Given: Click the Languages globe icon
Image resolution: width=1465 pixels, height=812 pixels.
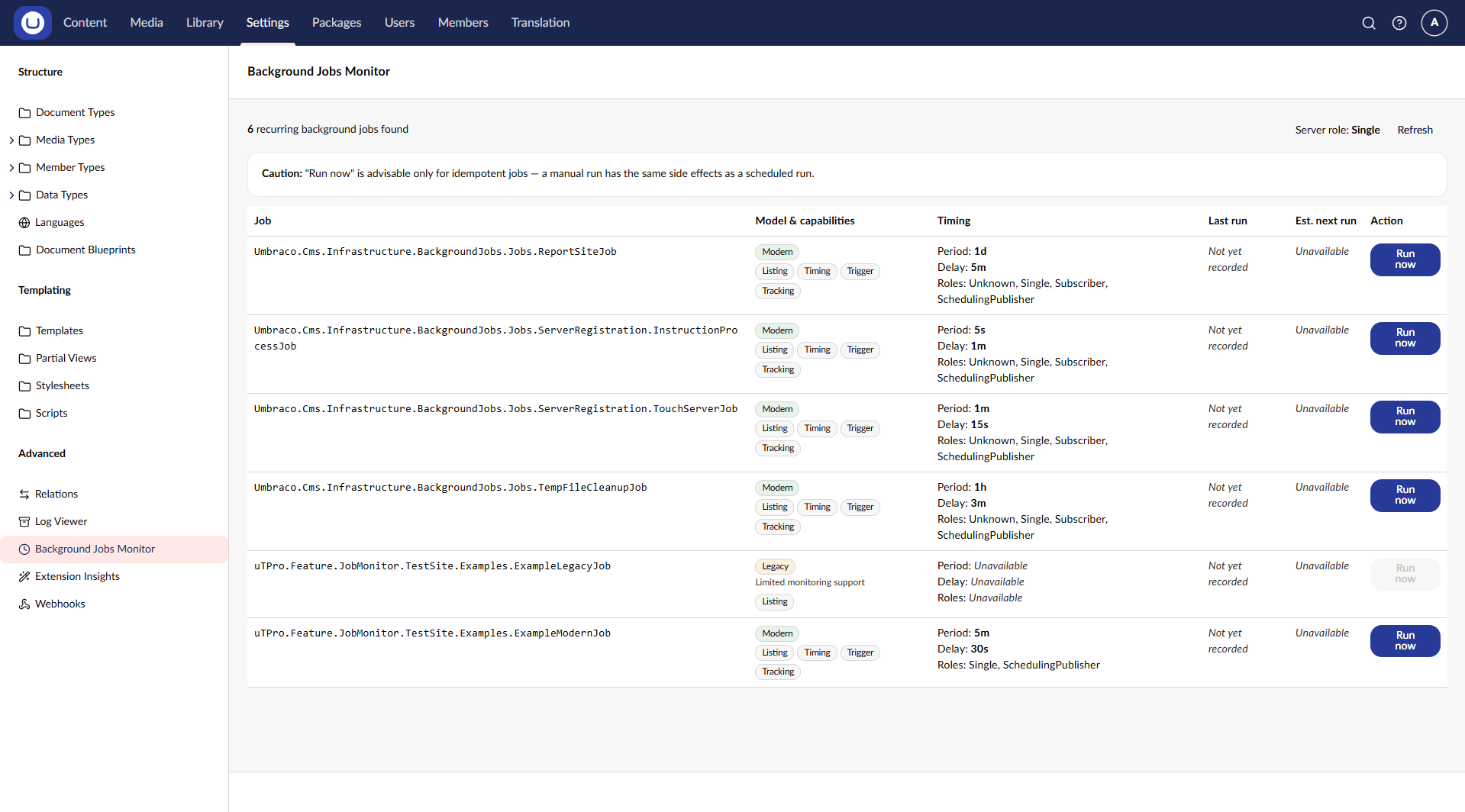Looking at the screenshot, I should [x=24, y=223].
